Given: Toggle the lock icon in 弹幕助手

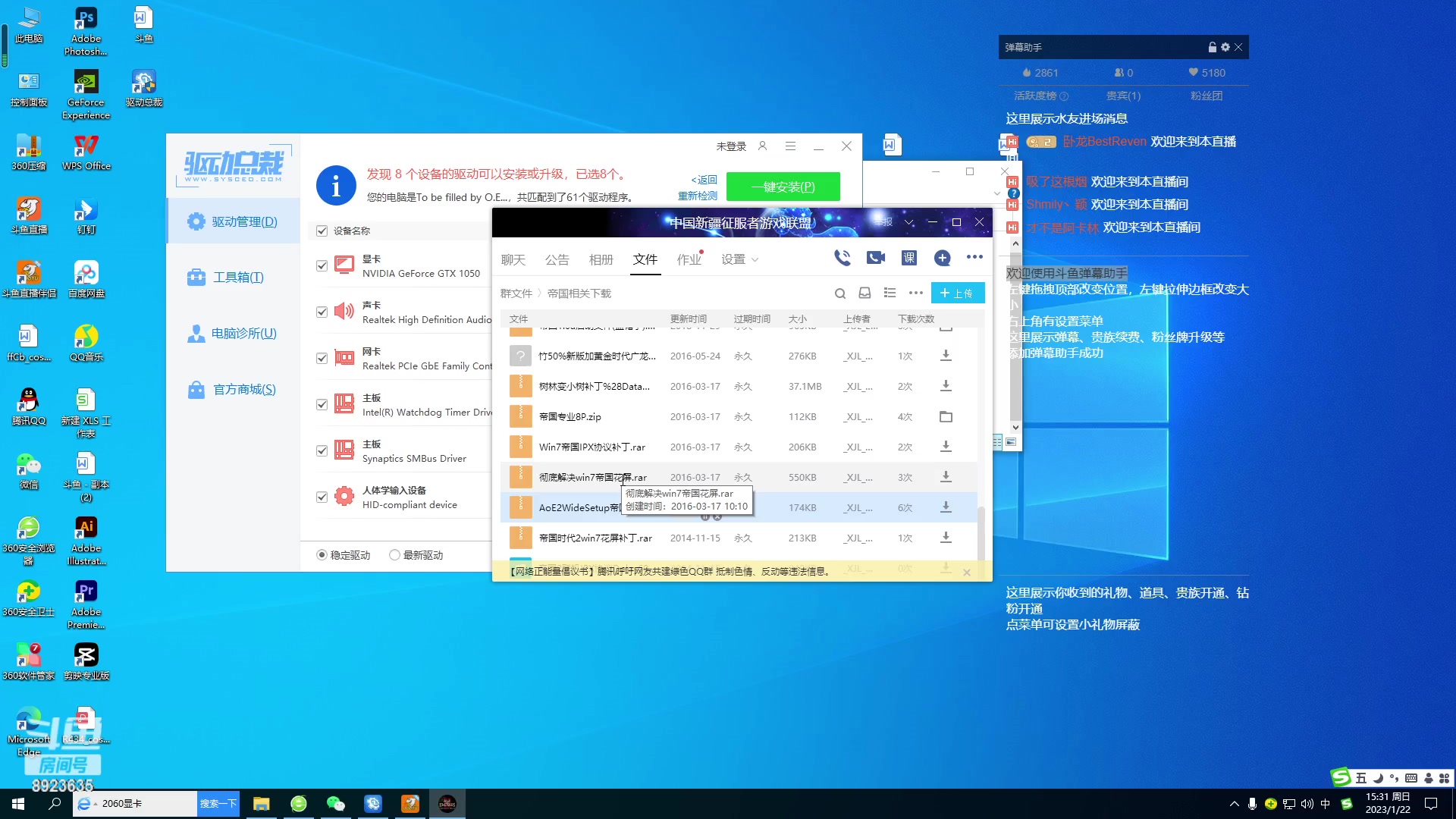Looking at the screenshot, I should pos(1212,47).
